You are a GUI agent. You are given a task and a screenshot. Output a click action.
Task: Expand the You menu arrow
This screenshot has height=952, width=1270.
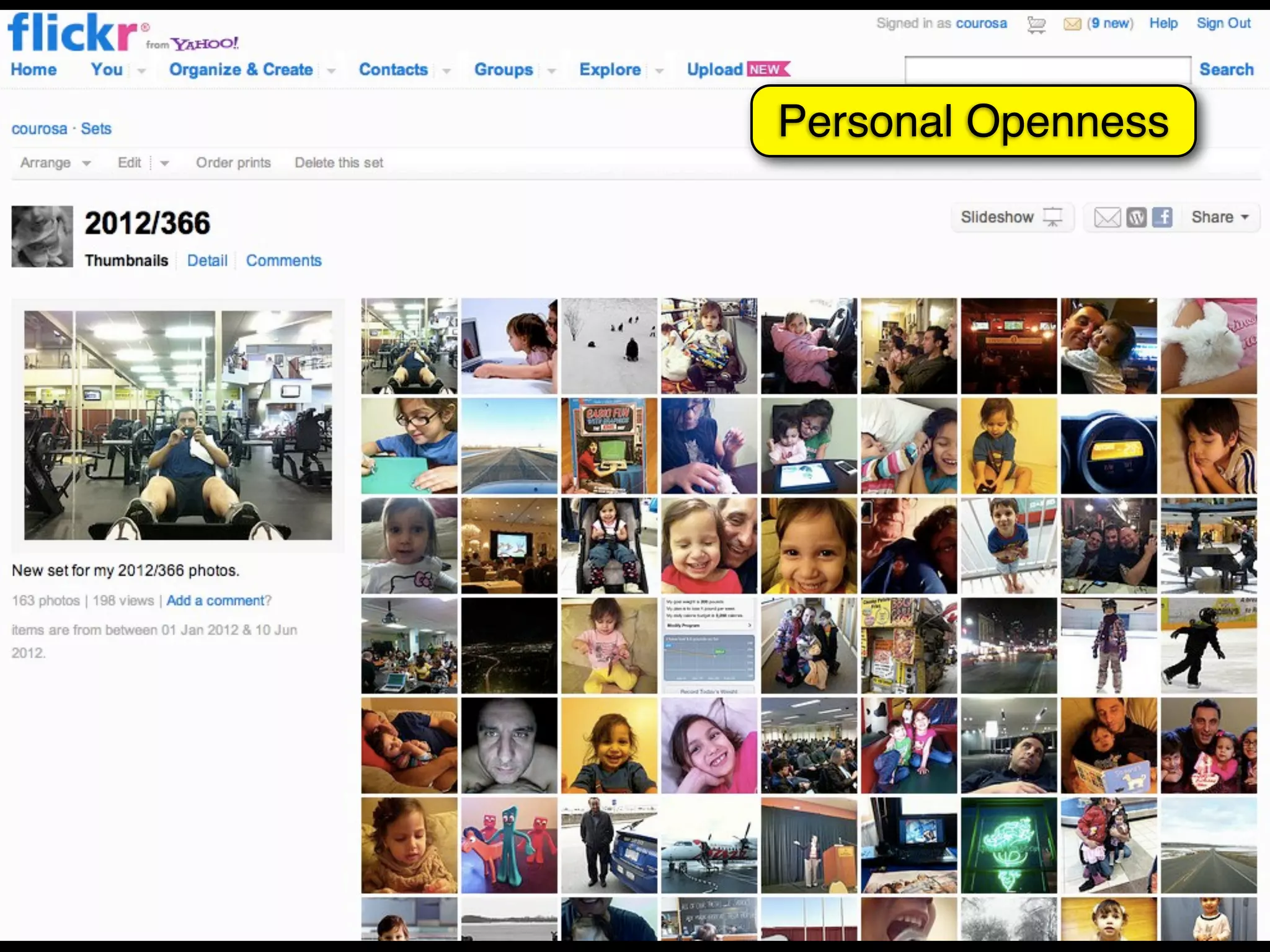[141, 71]
